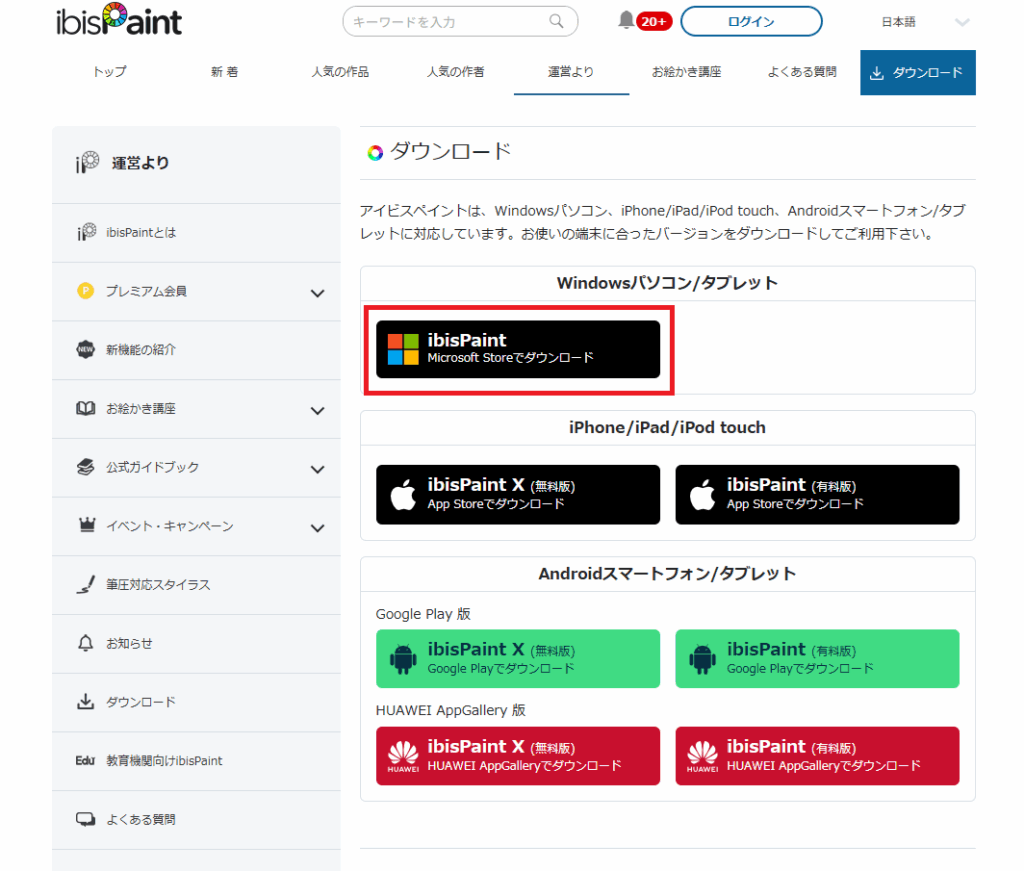
Task: Click the open book icon for お絵かき講座
Action: (86, 408)
